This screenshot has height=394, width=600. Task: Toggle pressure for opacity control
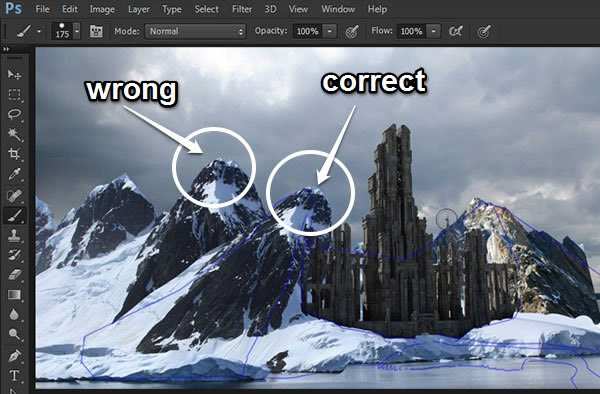click(352, 31)
